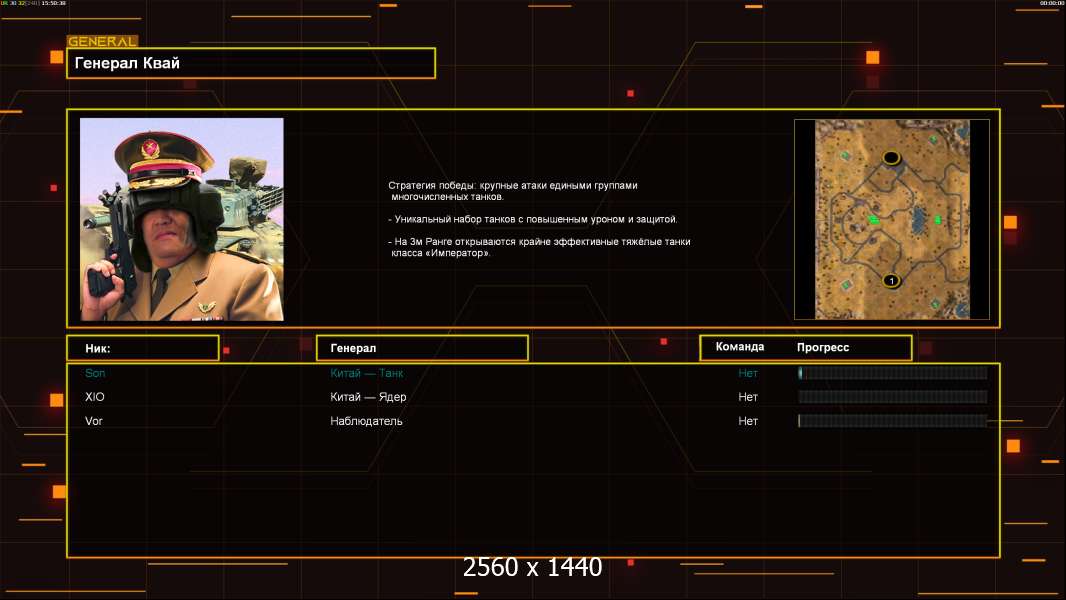1066x600 pixels.
Task: Click the Генерал Квай title box
Action: pos(250,63)
